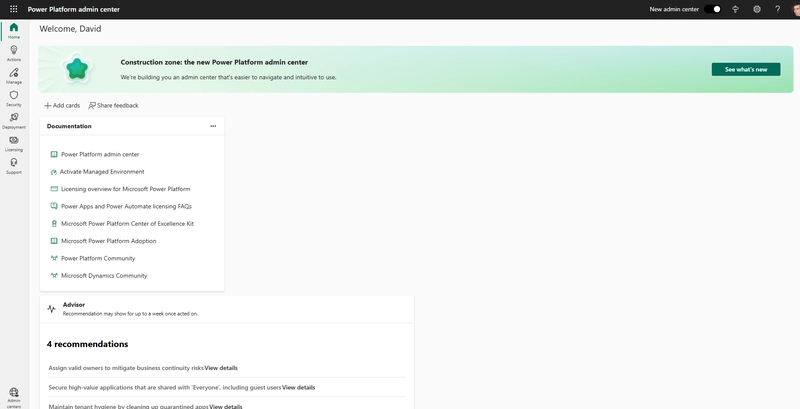Screen dimensions: 800x409
Task: Click the people icon beside Microsoft Dynamics Community
Action: point(54,275)
